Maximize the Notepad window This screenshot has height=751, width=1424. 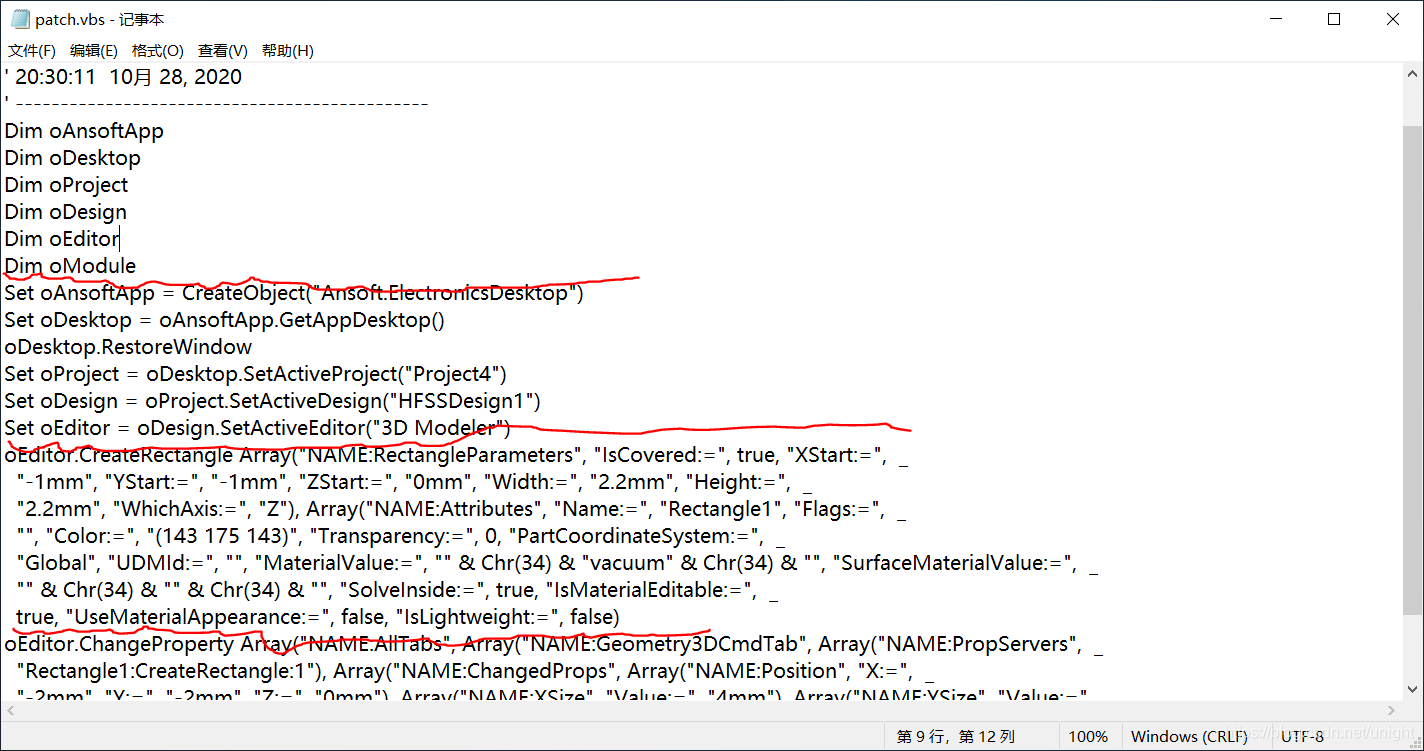(x=1334, y=19)
